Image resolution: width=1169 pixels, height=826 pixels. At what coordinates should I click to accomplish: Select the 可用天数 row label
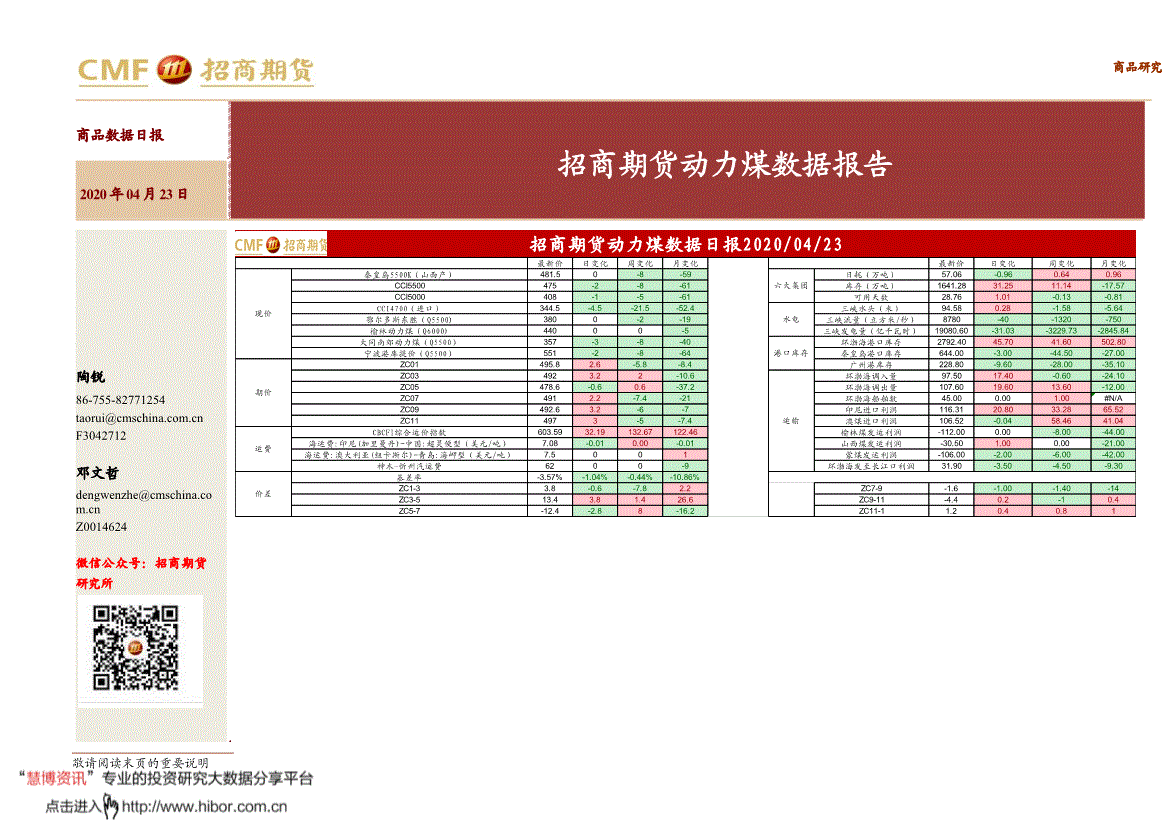click(x=871, y=297)
